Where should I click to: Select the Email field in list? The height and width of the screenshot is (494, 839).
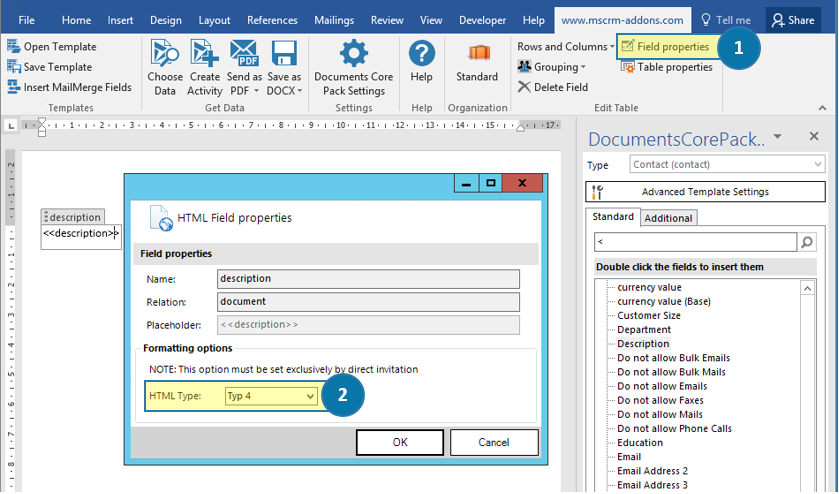coord(629,457)
